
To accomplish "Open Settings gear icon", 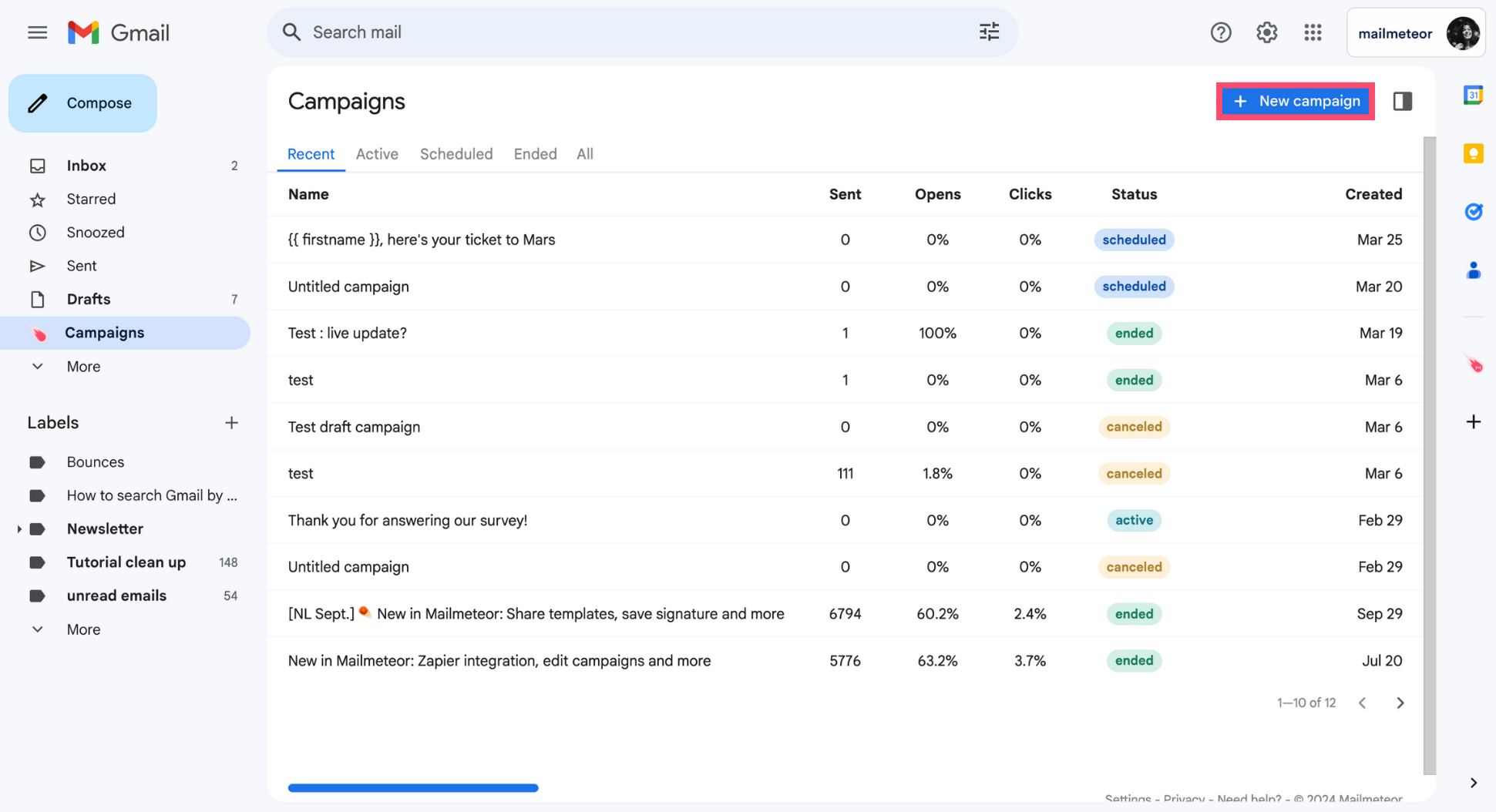I will (x=1266, y=32).
